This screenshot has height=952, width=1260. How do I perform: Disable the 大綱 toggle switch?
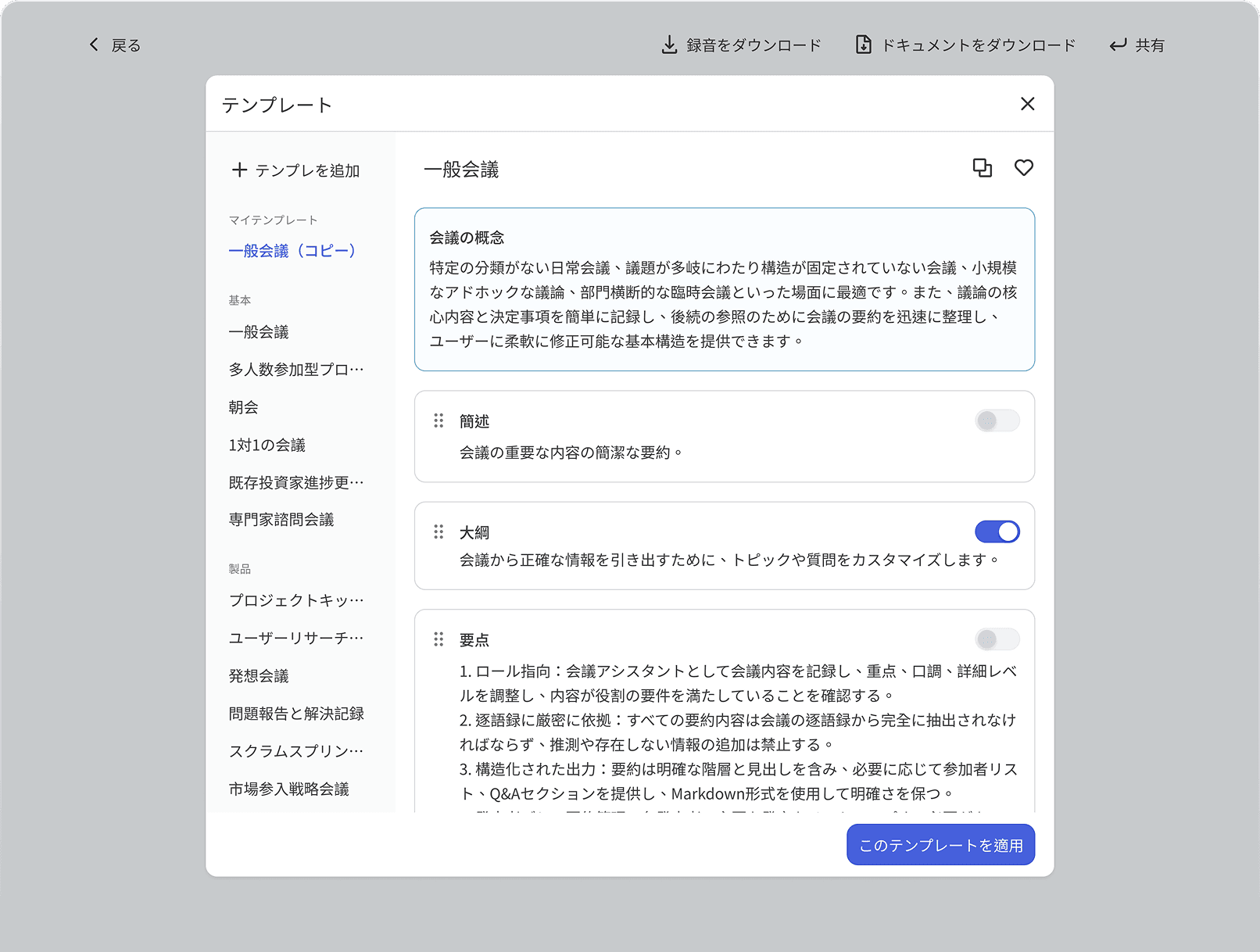[x=997, y=532]
